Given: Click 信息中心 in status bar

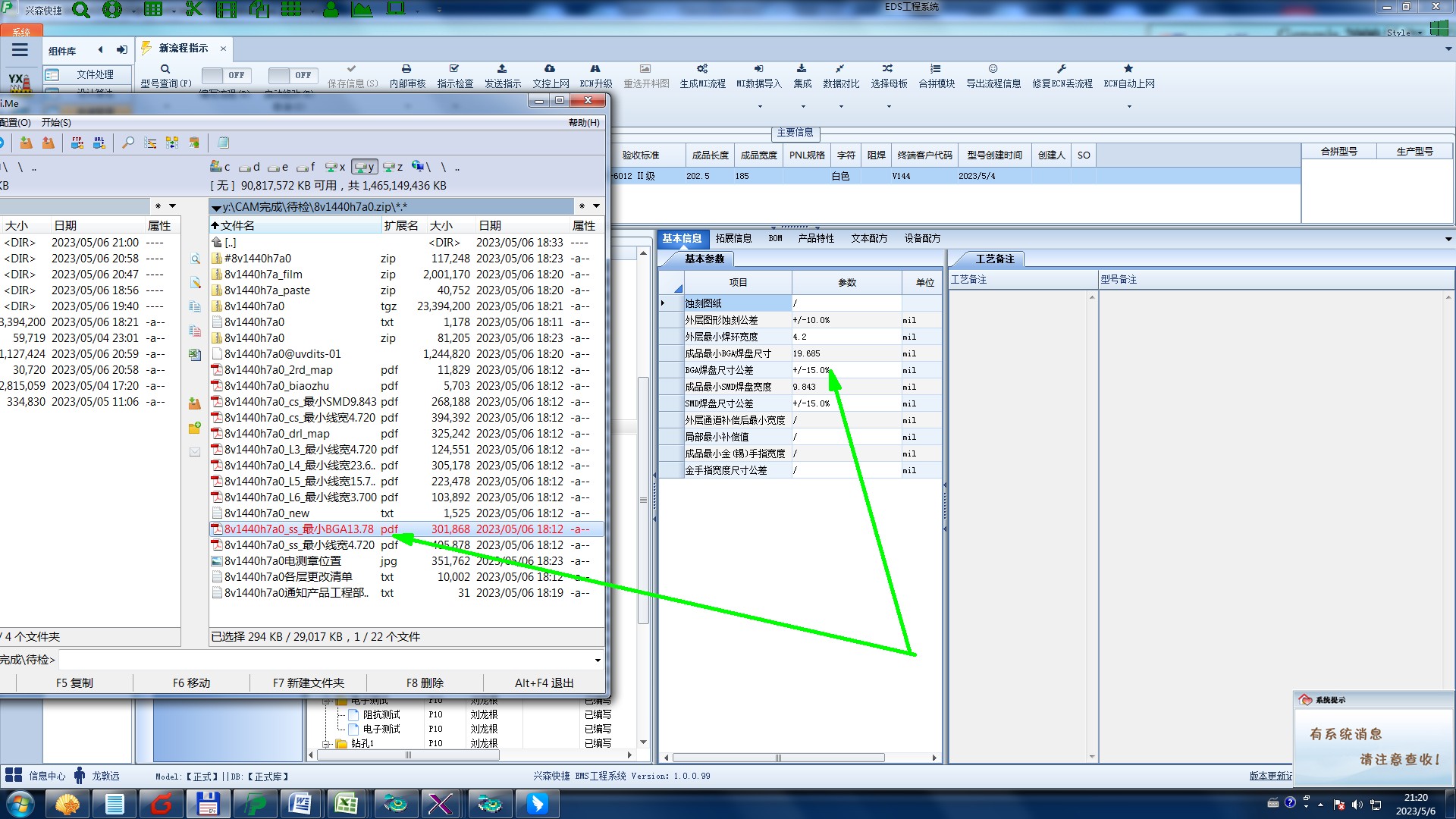Looking at the screenshot, I should (36, 775).
